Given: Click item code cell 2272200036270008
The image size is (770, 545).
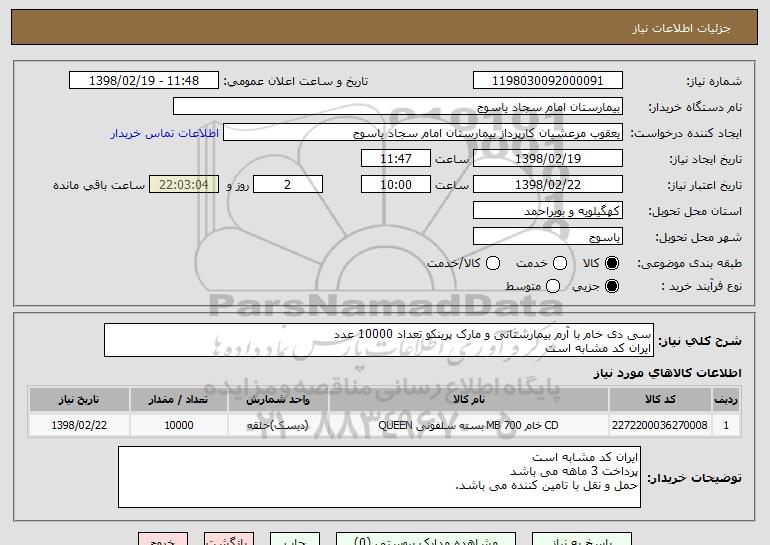Looking at the screenshot, I should [660, 425].
